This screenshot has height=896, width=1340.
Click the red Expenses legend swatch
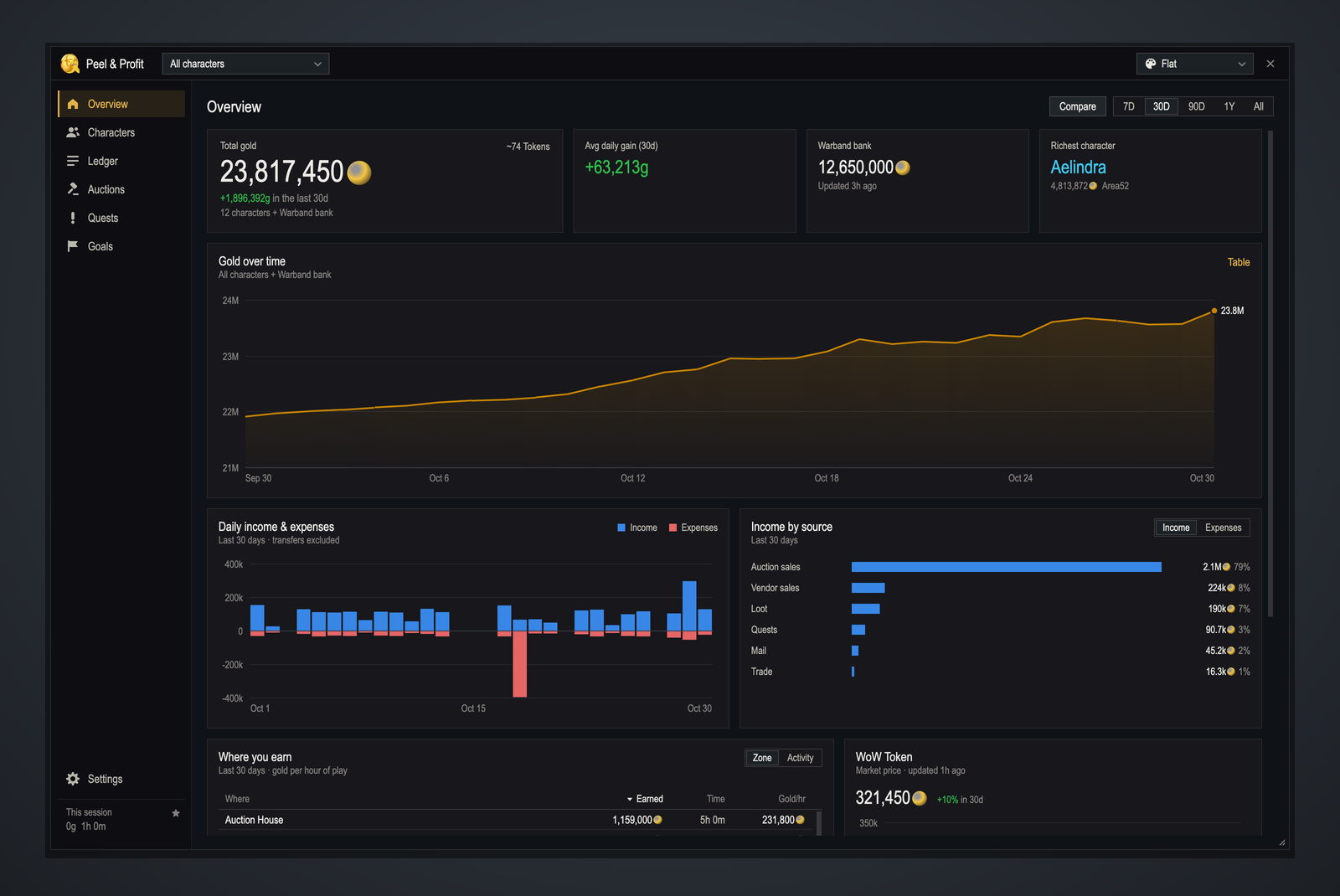point(673,528)
